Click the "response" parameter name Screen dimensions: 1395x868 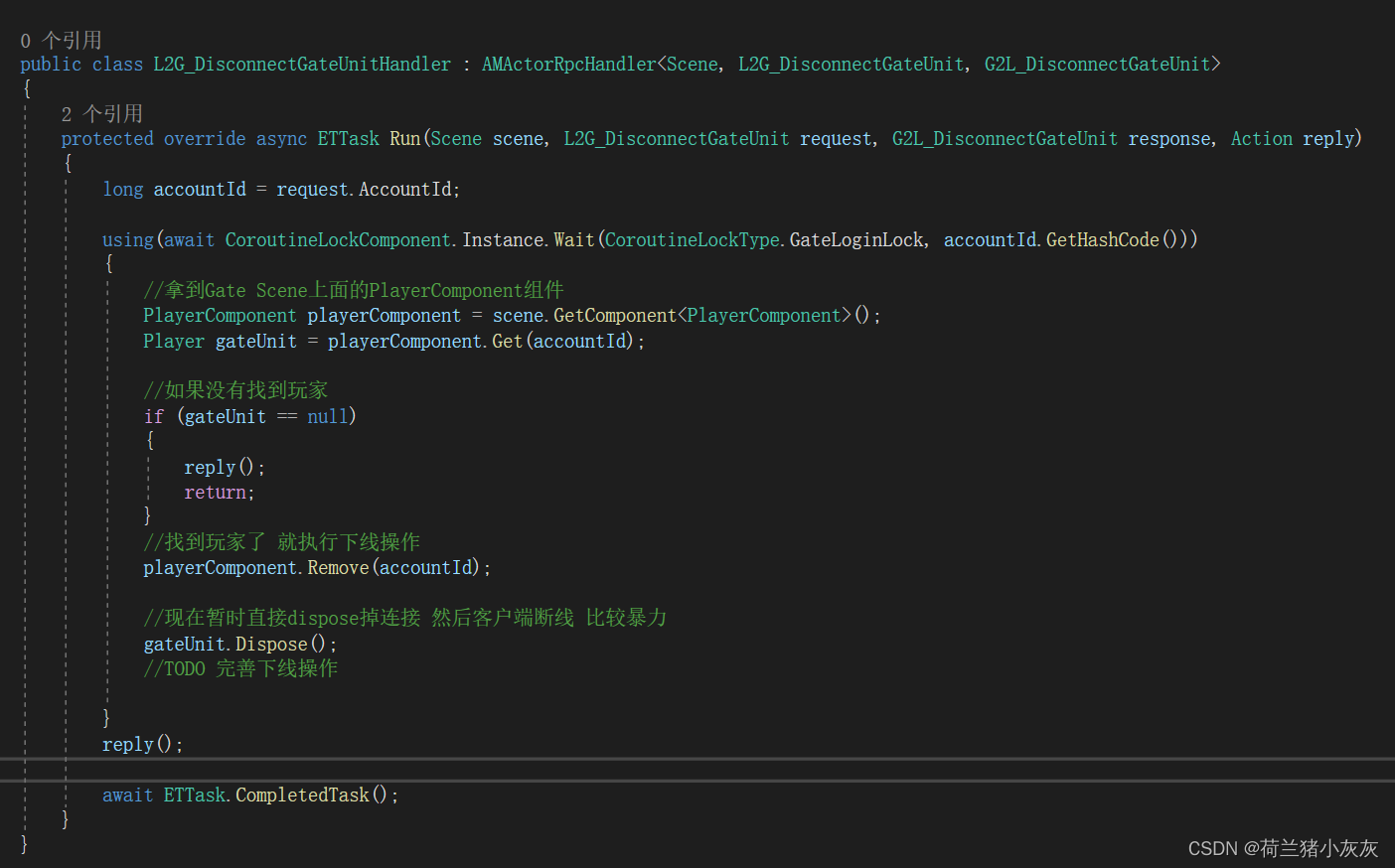(1169, 139)
